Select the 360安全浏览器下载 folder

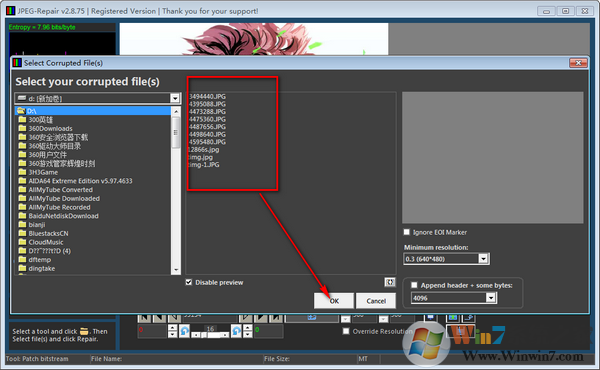[x=58, y=137]
